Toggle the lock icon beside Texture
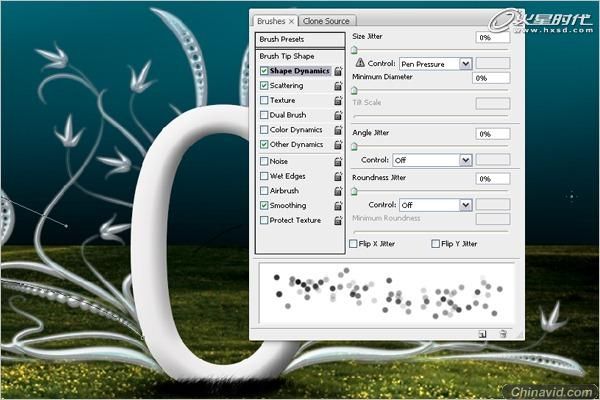This screenshot has width=600, height=400. (x=338, y=100)
